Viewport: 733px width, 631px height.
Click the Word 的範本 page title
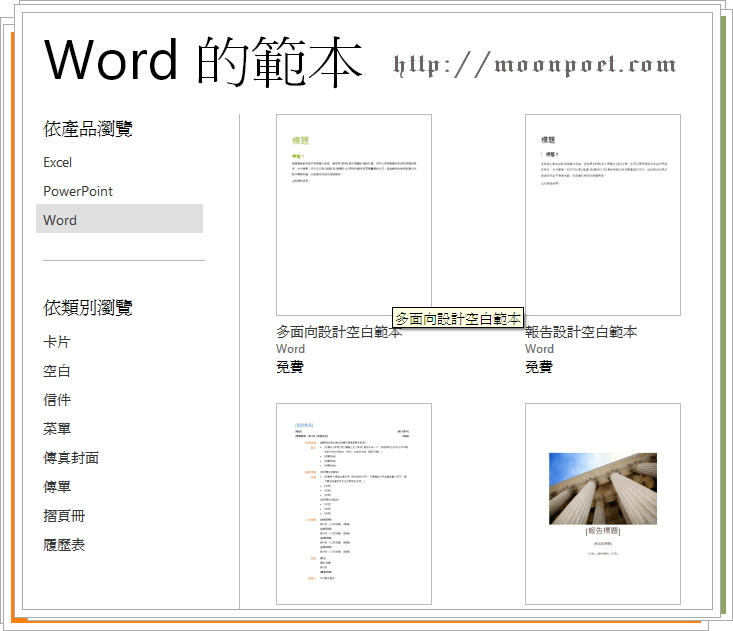pyautogui.click(x=203, y=61)
